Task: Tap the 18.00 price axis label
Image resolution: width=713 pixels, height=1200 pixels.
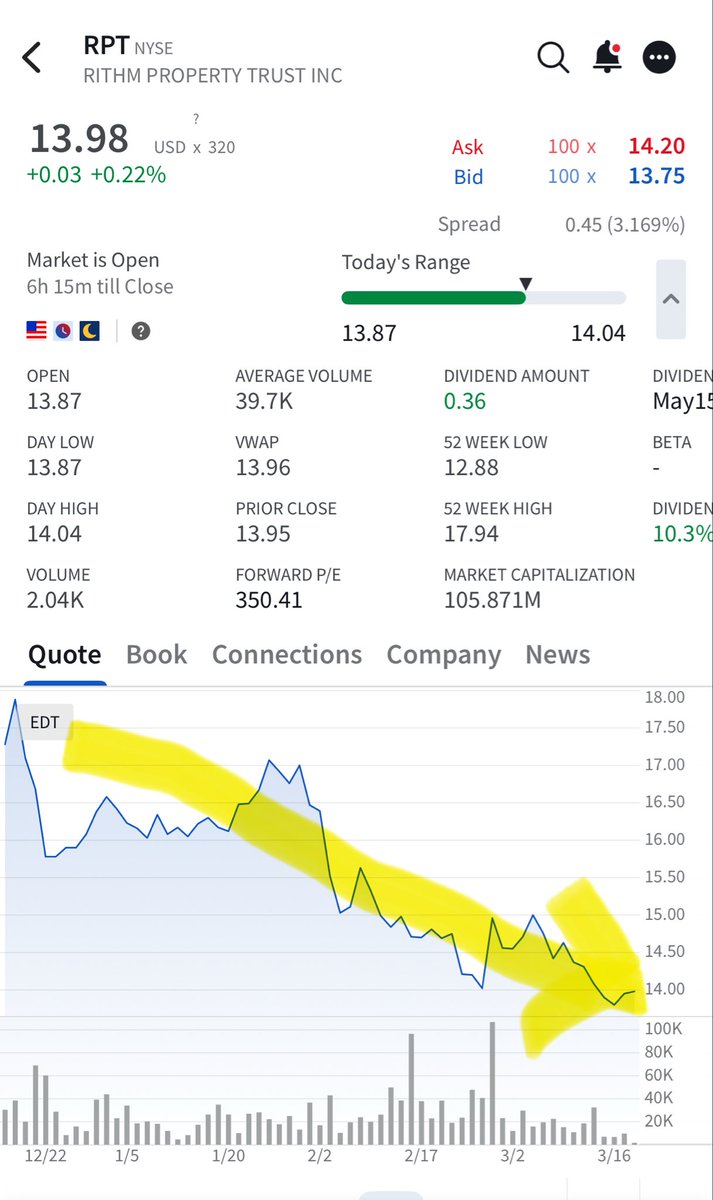Action: coord(665,697)
